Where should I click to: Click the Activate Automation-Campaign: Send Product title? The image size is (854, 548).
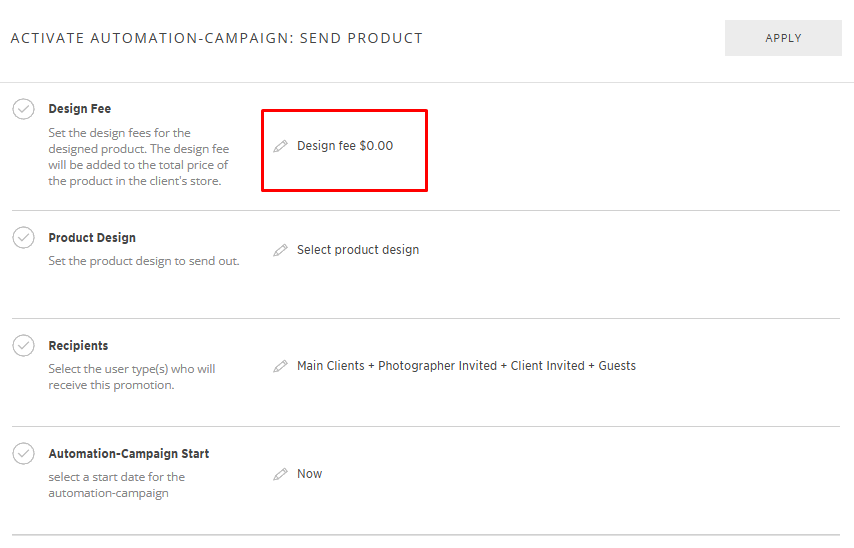coord(217,38)
